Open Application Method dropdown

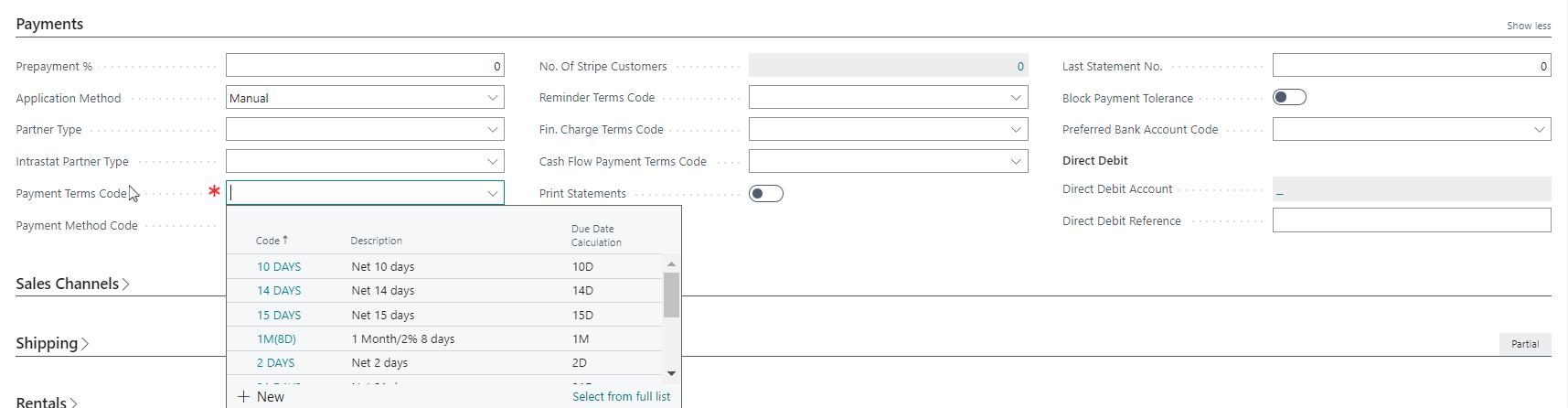[493, 98]
